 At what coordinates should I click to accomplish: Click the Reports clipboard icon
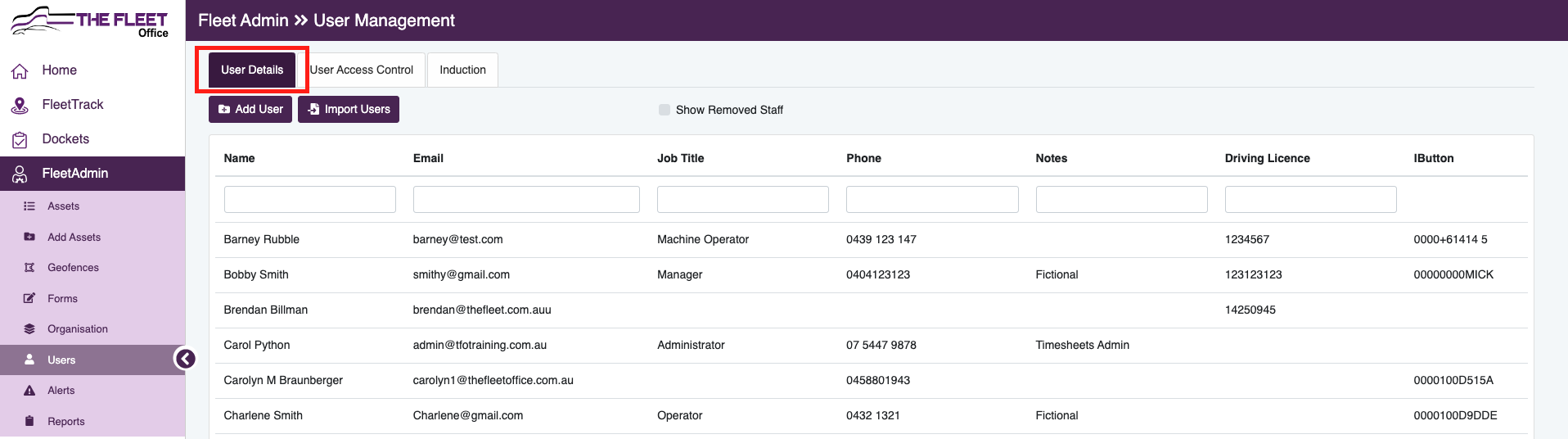tap(29, 421)
